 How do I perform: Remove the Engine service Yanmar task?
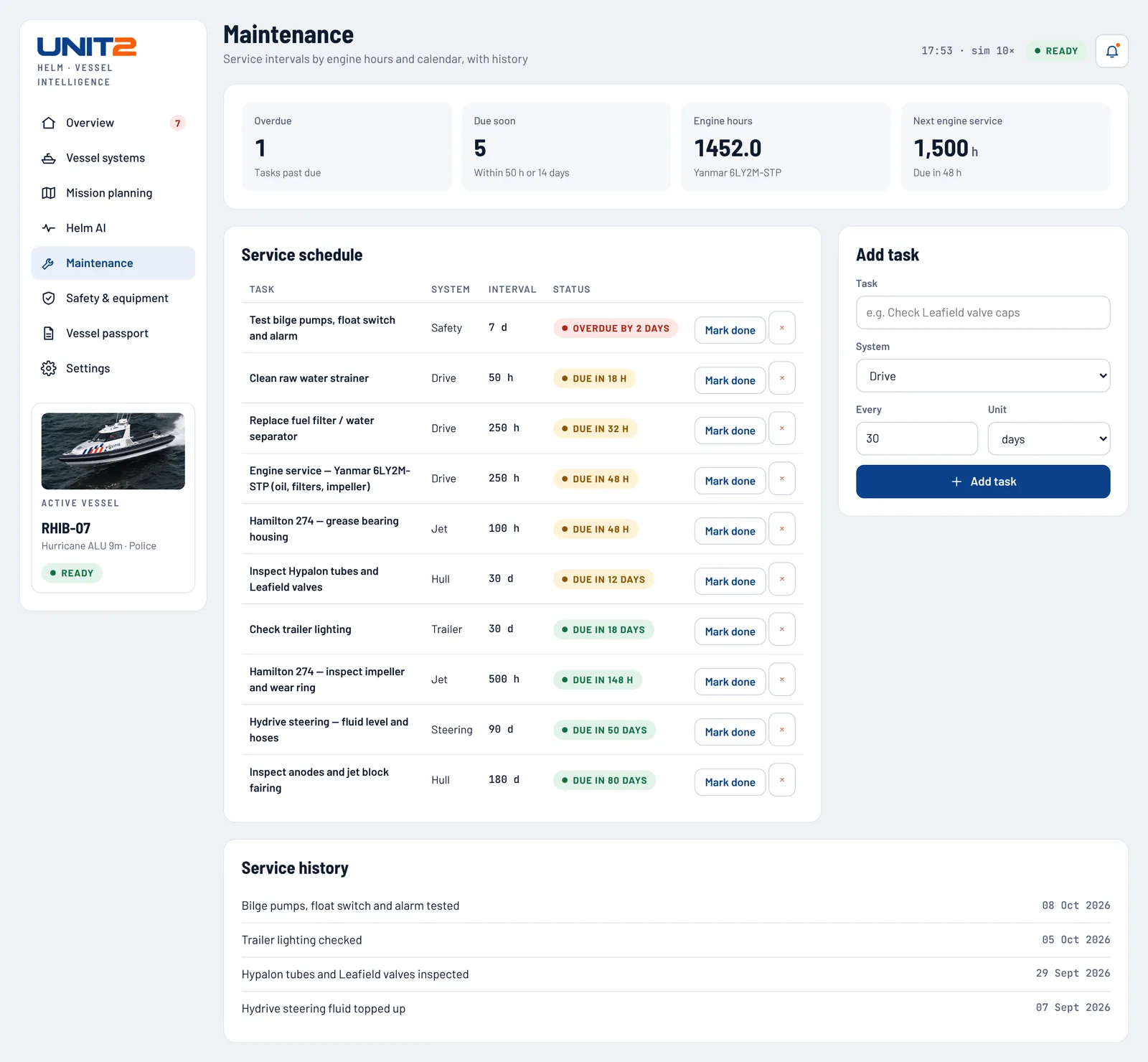781,479
